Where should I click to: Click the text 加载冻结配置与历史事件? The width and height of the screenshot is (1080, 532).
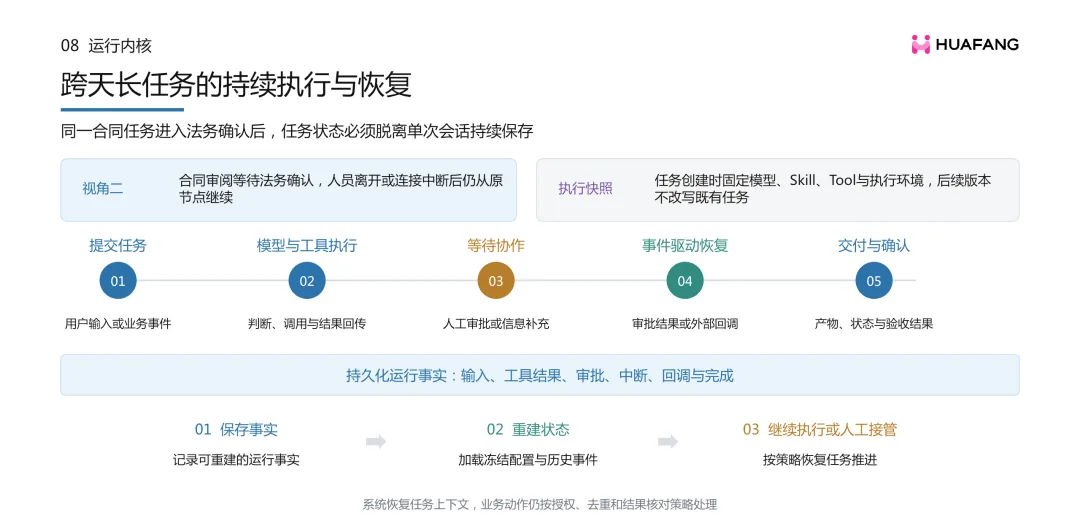[528, 460]
